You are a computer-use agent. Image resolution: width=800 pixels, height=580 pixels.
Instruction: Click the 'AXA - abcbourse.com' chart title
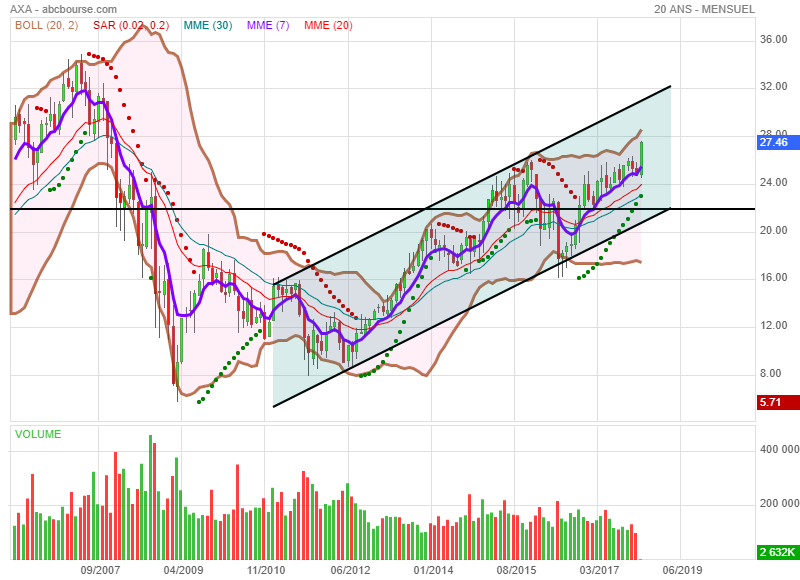coord(63,9)
